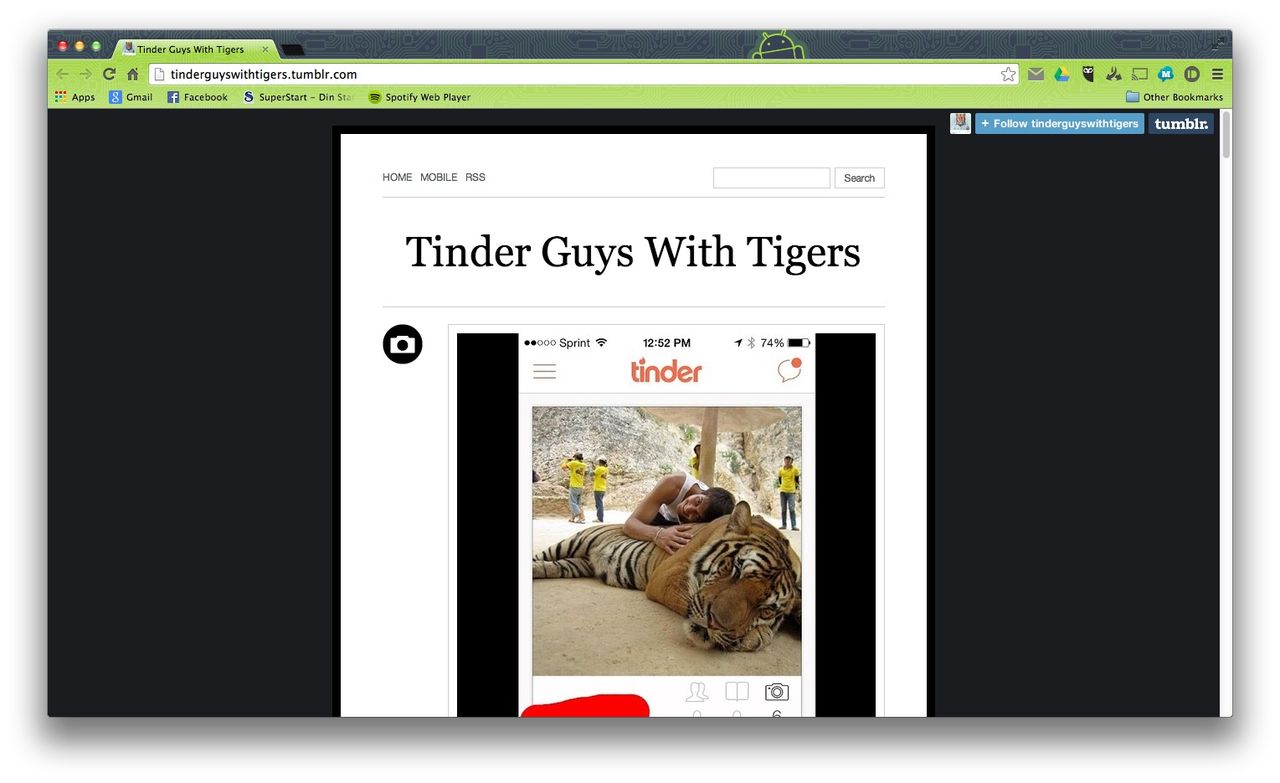Bookmark this page with the star
Viewport: 1280px width, 783px height.
1008,74
